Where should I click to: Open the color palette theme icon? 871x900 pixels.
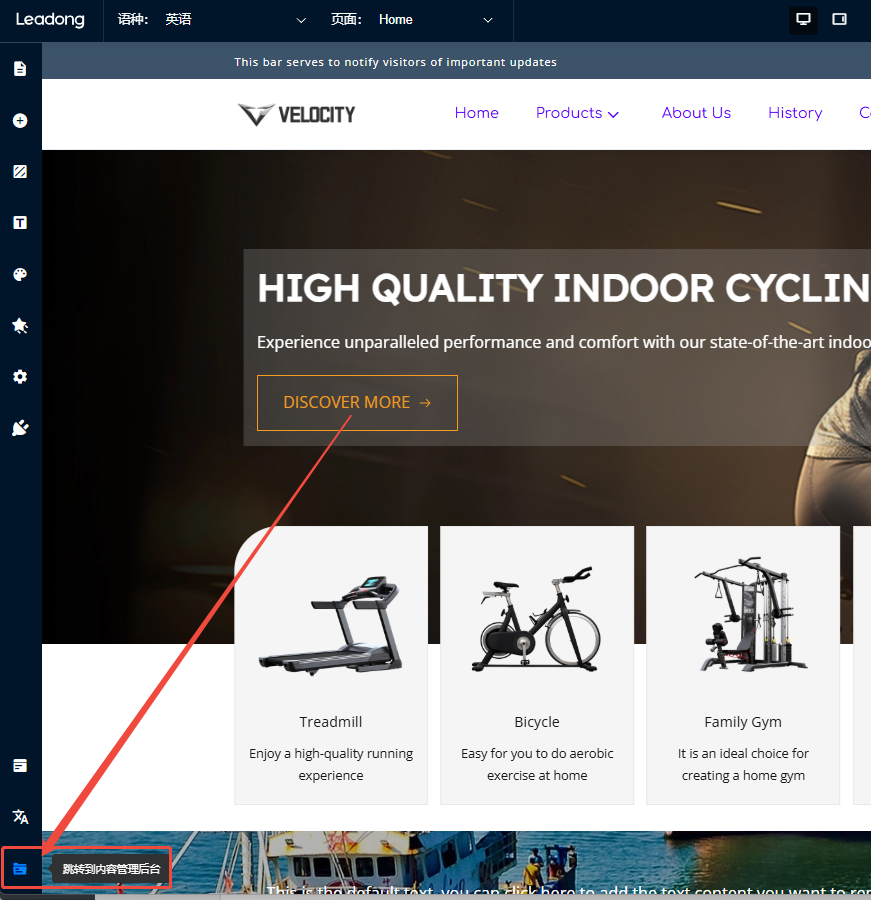pyautogui.click(x=20, y=274)
